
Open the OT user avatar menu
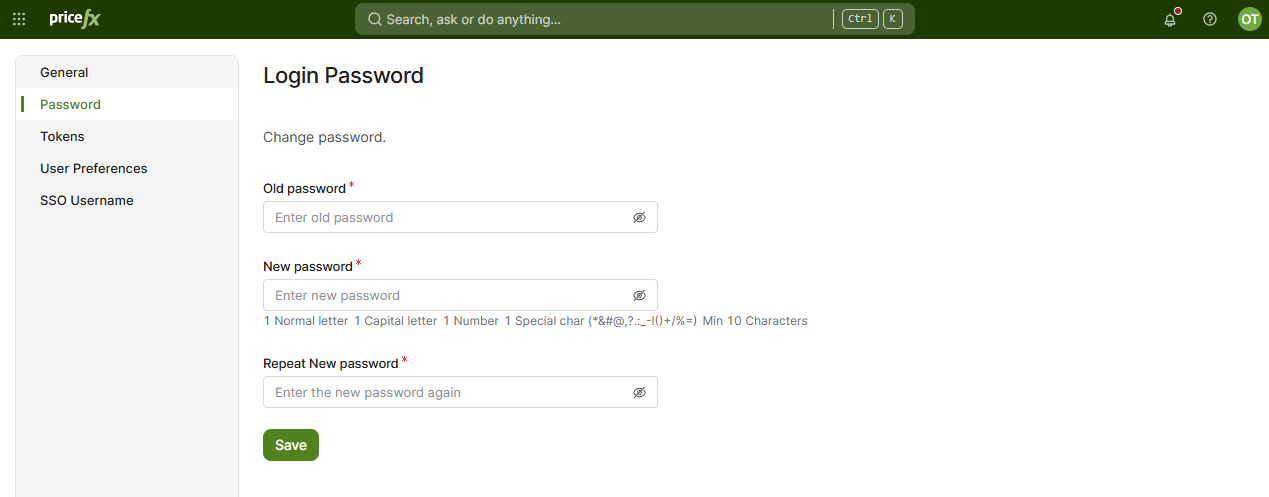click(x=1250, y=19)
